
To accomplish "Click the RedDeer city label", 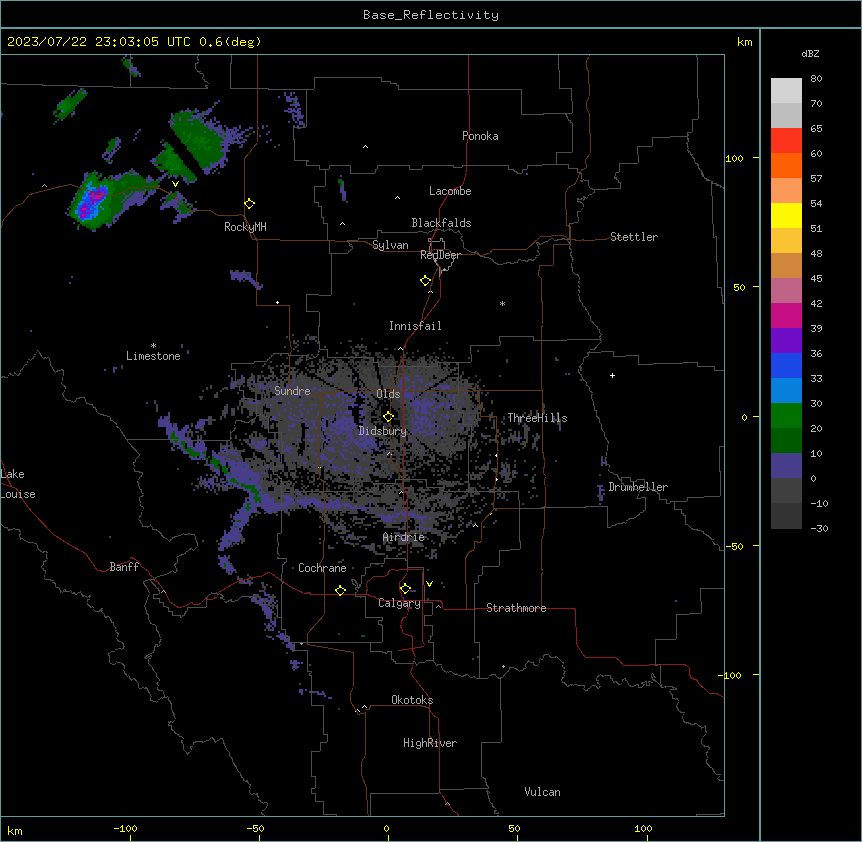I will click(x=440, y=255).
